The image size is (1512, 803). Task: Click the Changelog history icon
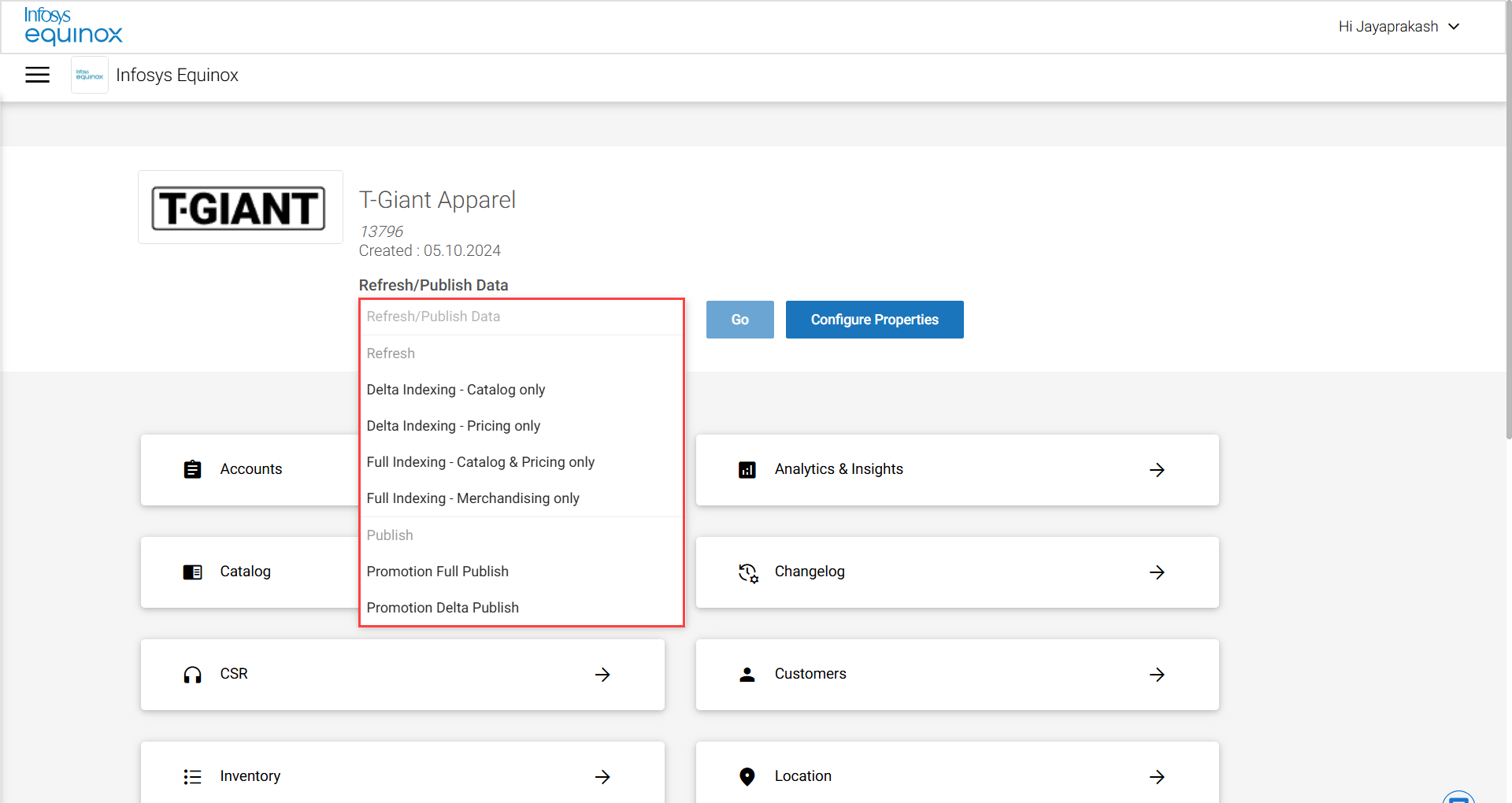click(x=748, y=573)
